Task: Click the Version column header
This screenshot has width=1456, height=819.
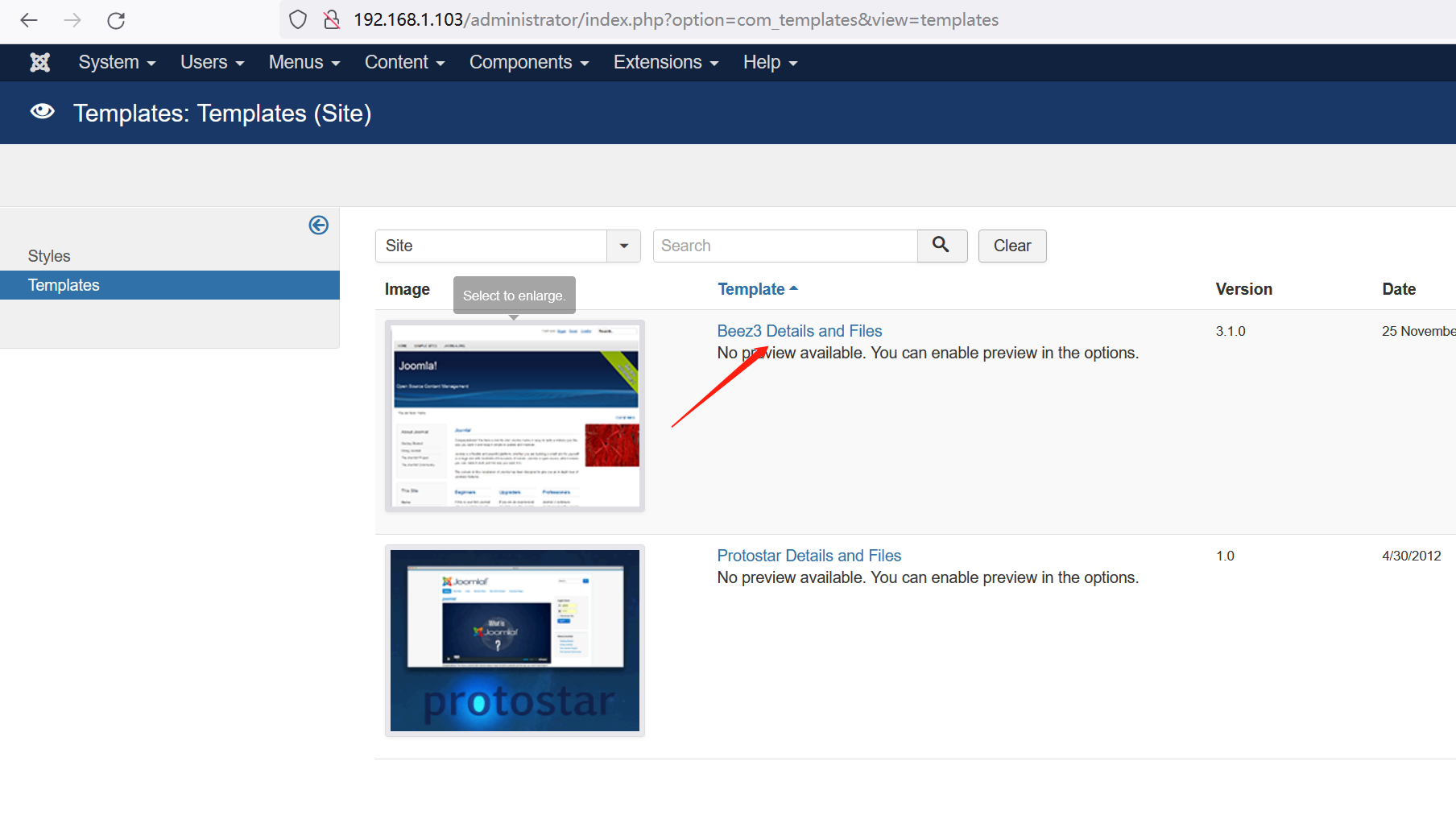Action: click(1244, 289)
